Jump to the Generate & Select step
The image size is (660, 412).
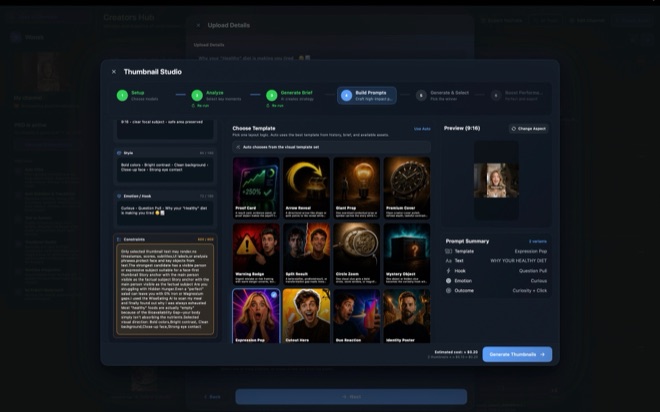pos(443,96)
